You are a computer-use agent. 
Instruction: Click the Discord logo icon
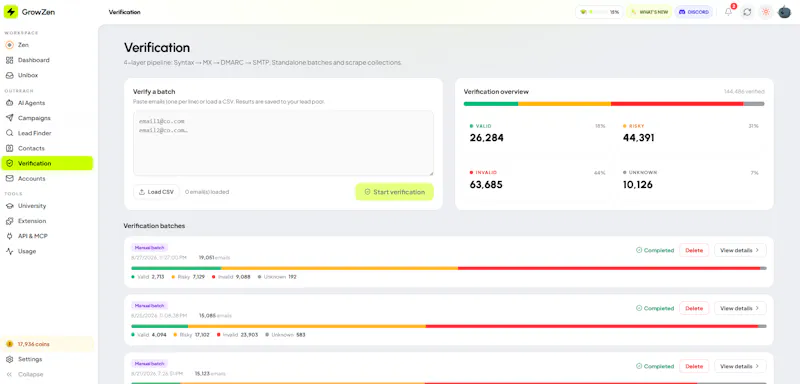[682, 12]
